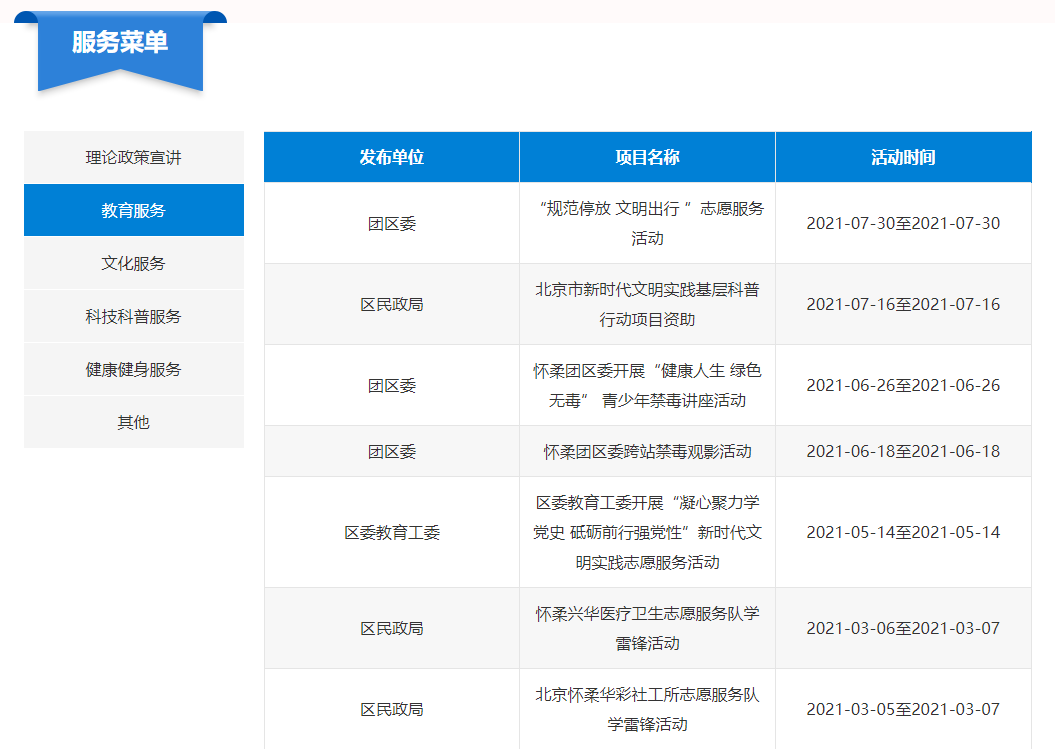Click date 2021-03-05至2021-03-07
The width and height of the screenshot is (1055, 749).
903,709
